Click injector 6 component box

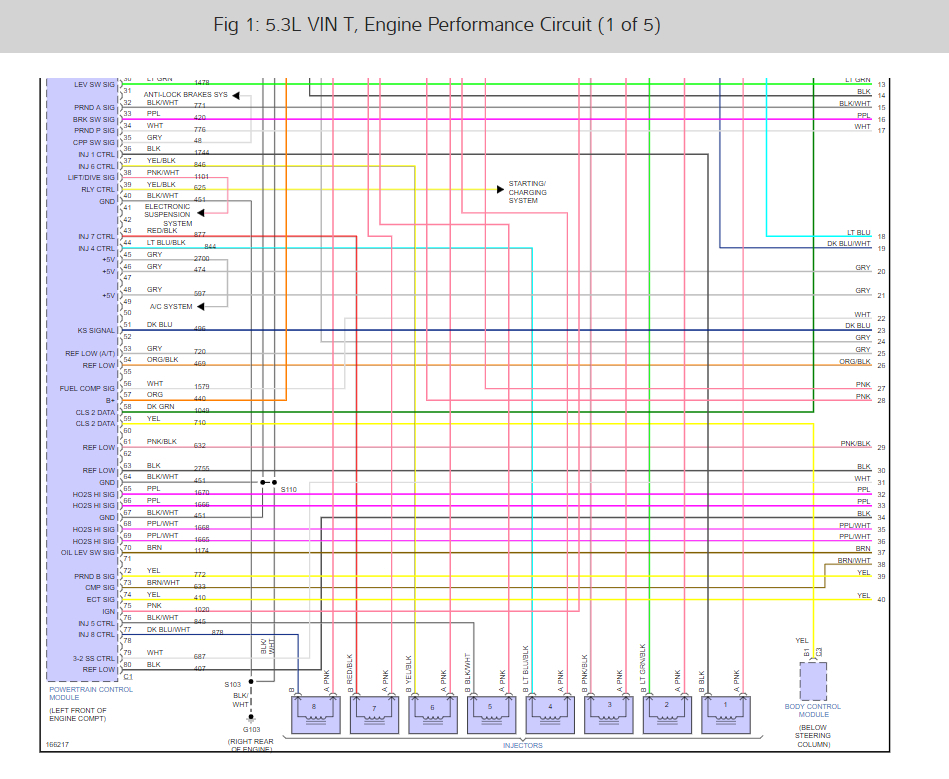pos(433,714)
